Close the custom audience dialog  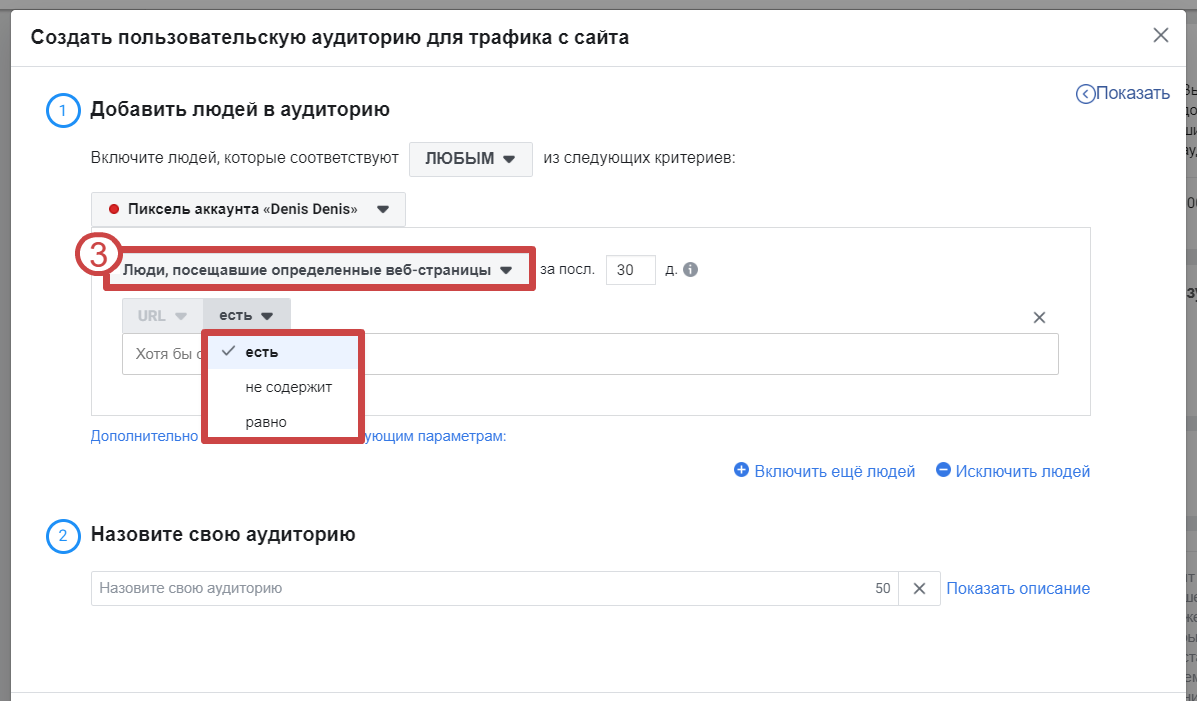point(1160,36)
